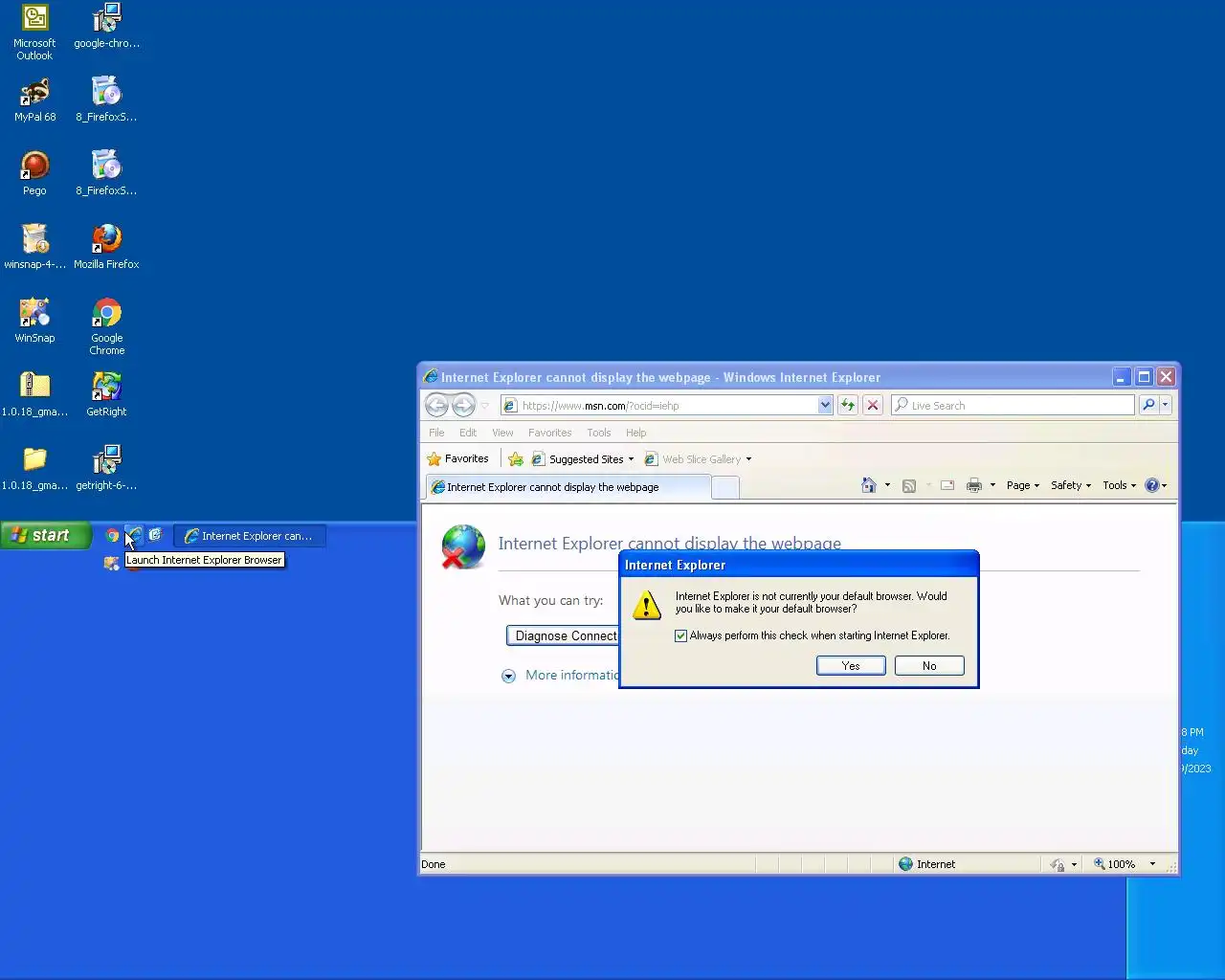Viewport: 1225px width, 980px height.
Task: Open the search provider dropdown arrow
Action: click(1166, 405)
